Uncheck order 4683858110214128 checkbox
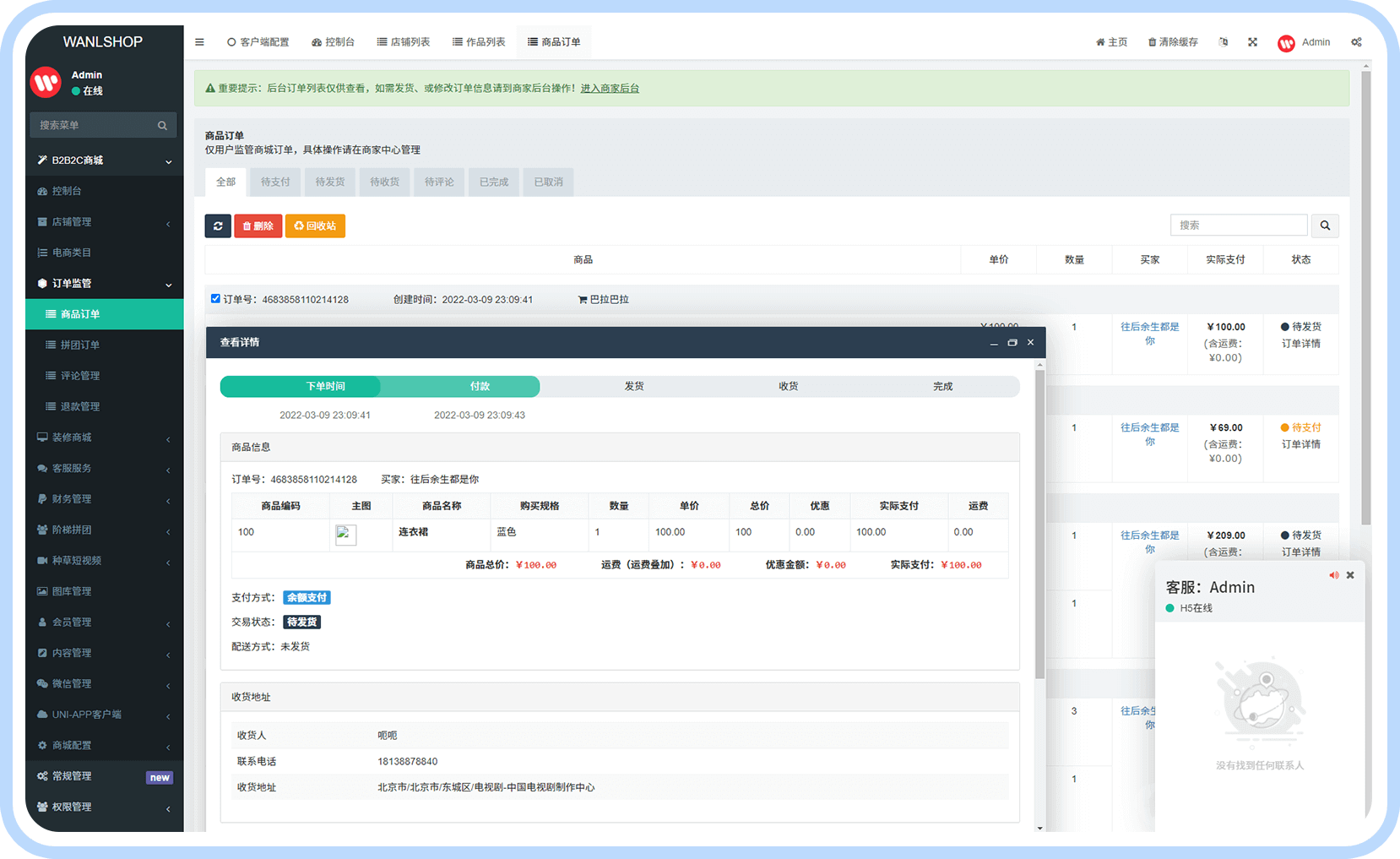1400x859 pixels. [215, 299]
